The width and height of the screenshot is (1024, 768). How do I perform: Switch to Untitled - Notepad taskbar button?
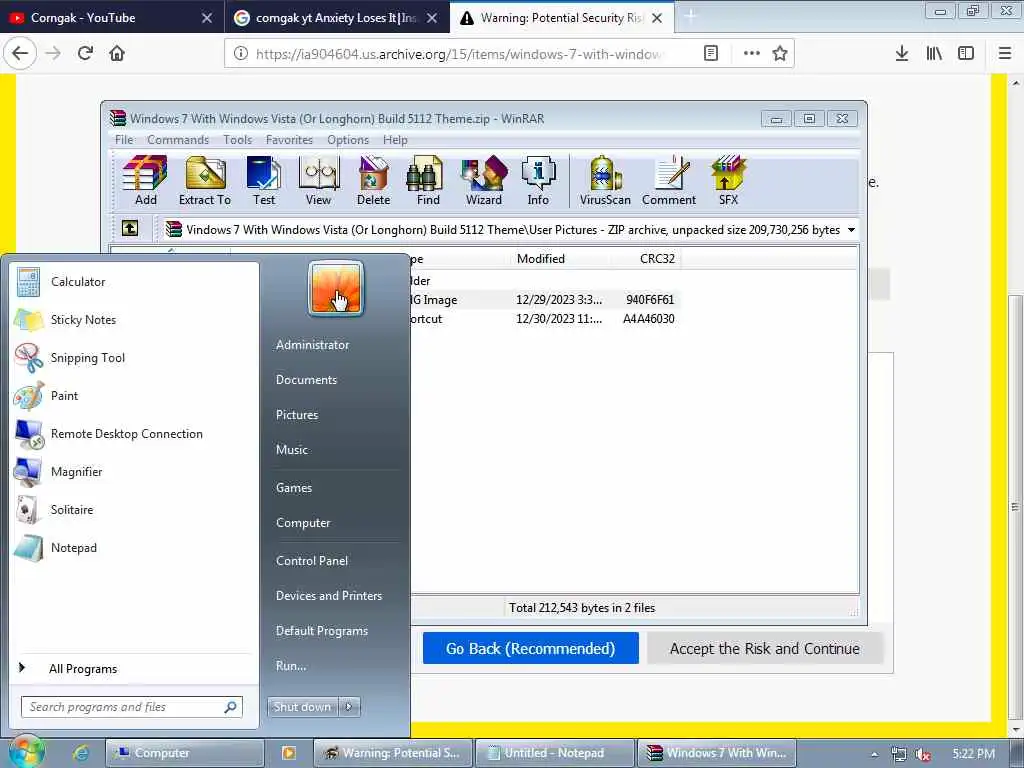tap(554, 753)
